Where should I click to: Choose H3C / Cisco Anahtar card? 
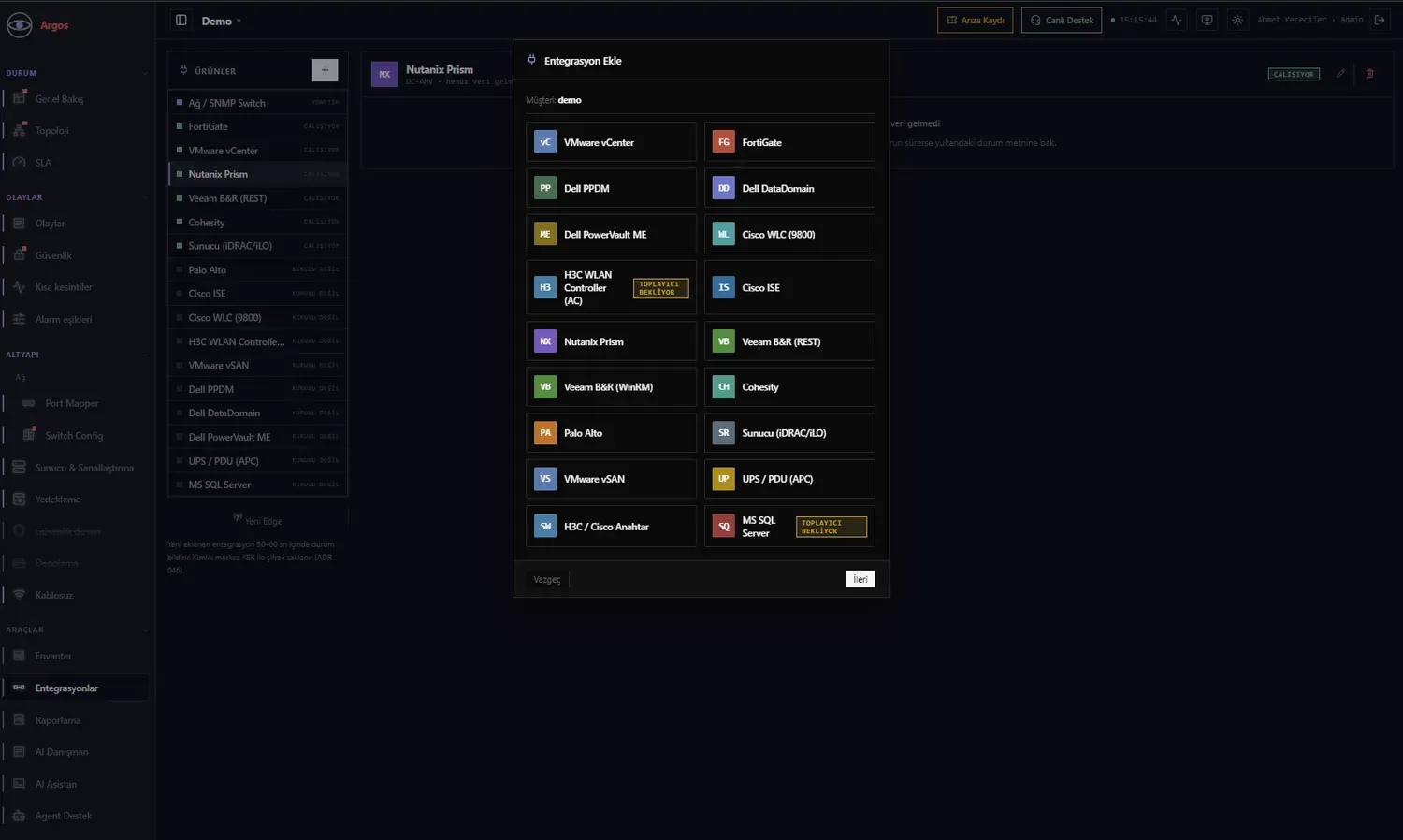pos(611,527)
